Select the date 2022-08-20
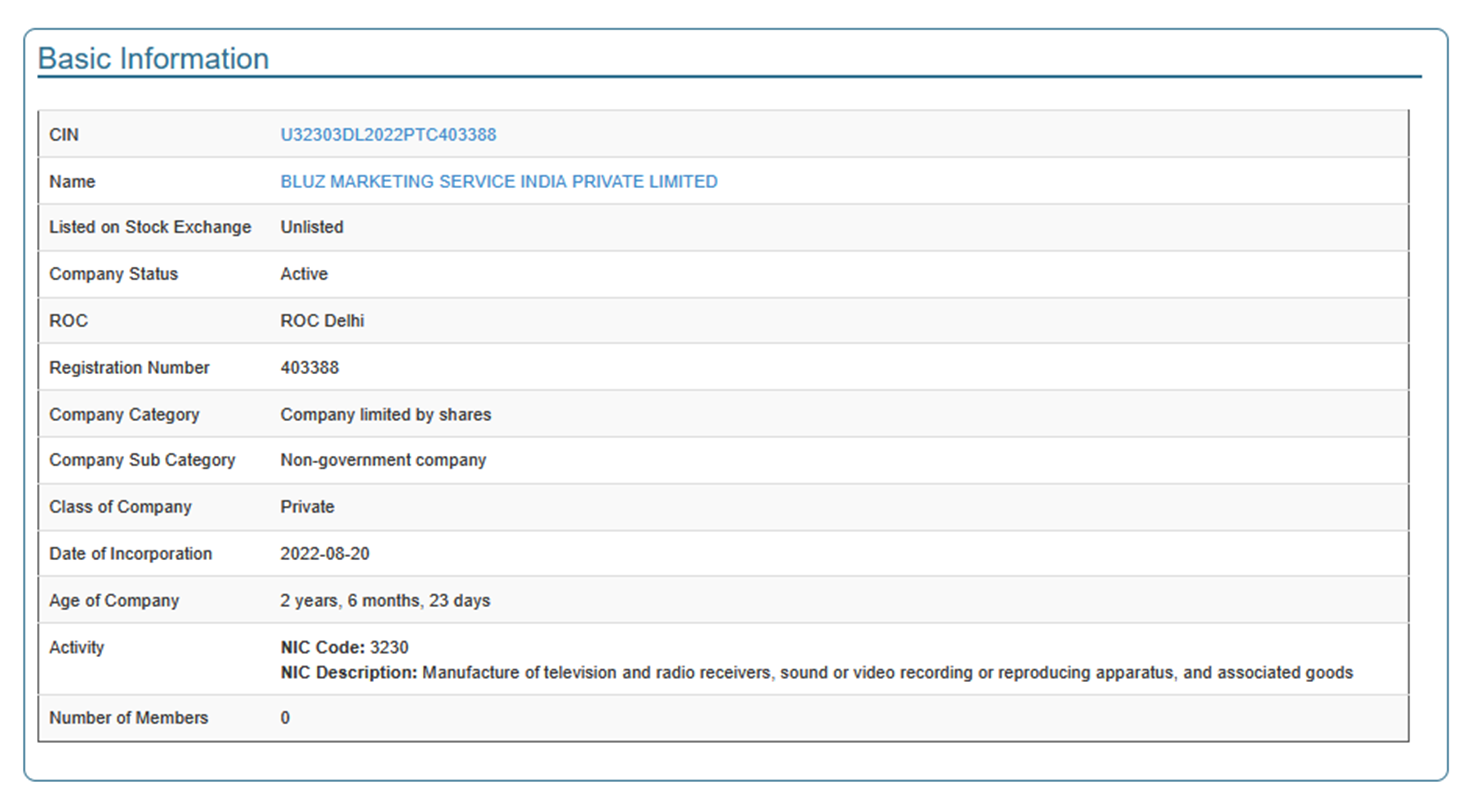1469x794 pixels. (x=326, y=554)
